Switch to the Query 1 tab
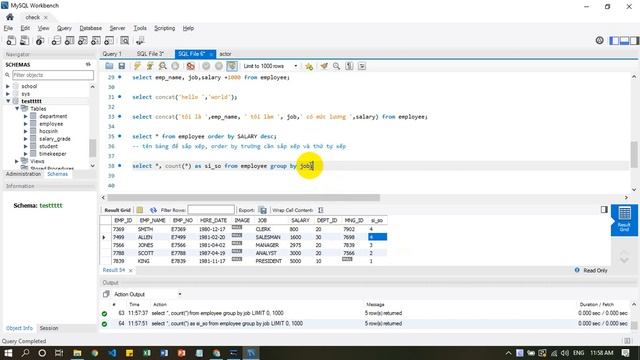Screen dimensions: 640x360 tap(112, 54)
